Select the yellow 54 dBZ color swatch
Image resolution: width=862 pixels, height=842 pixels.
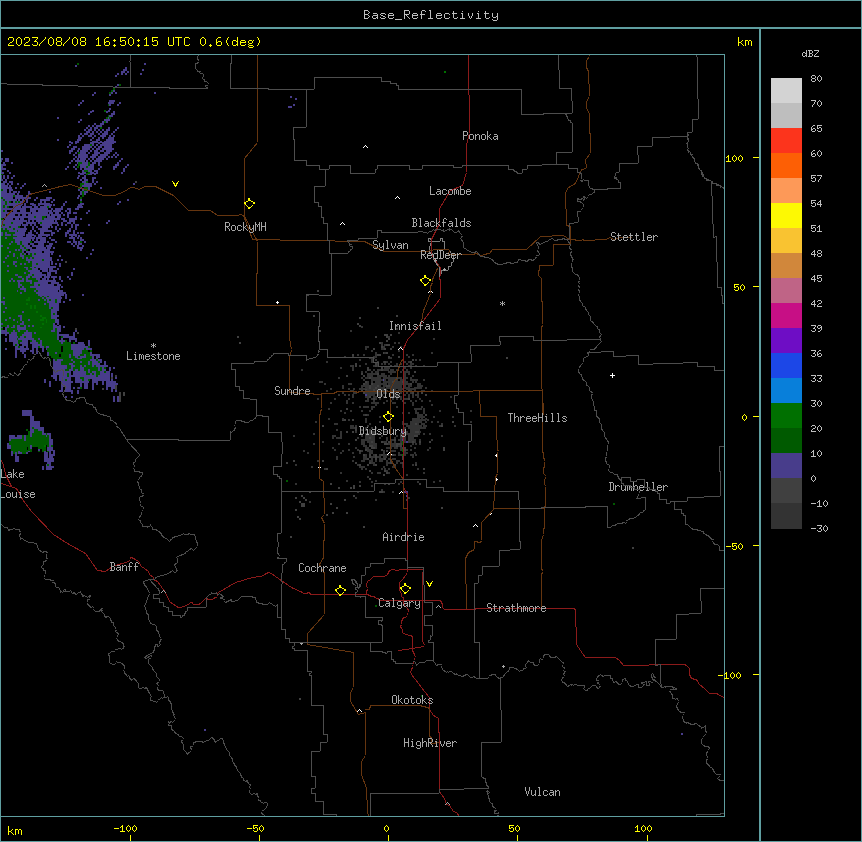point(786,215)
